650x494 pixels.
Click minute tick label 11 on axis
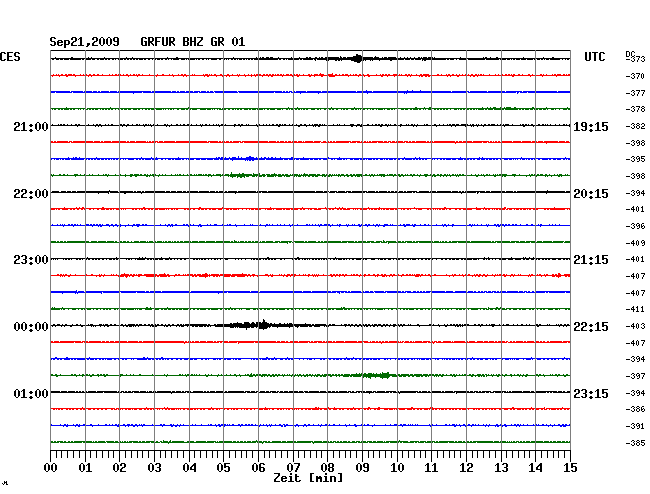pyautogui.click(x=431, y=468)
